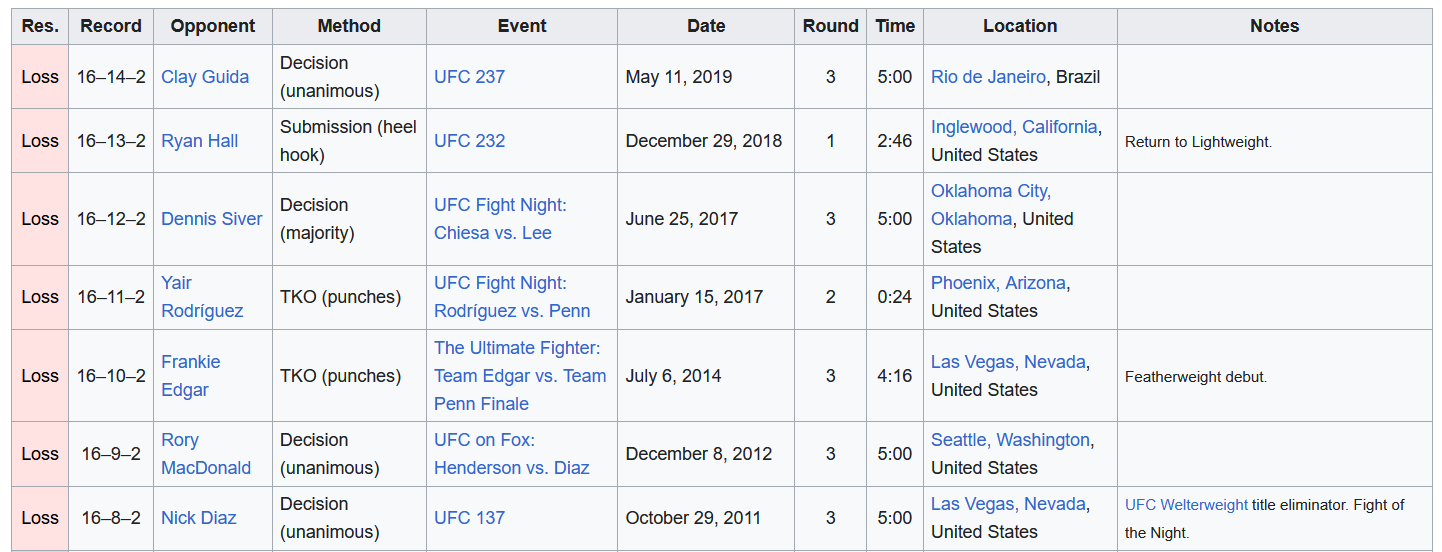Visit the Oklahoma City, Oklahoma link

(991, 205)
